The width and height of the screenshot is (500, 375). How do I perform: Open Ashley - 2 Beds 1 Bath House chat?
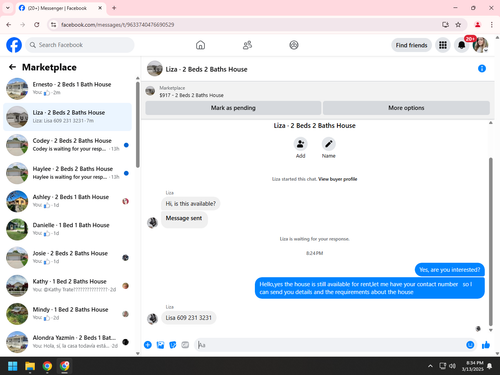click(x=67, y=201)
